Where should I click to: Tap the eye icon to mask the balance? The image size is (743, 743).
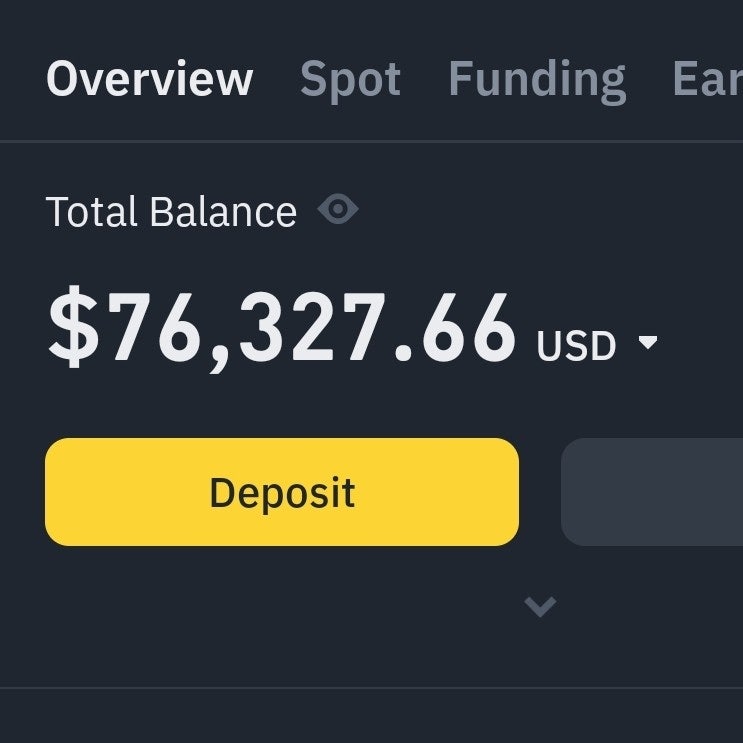pos(338,210)
